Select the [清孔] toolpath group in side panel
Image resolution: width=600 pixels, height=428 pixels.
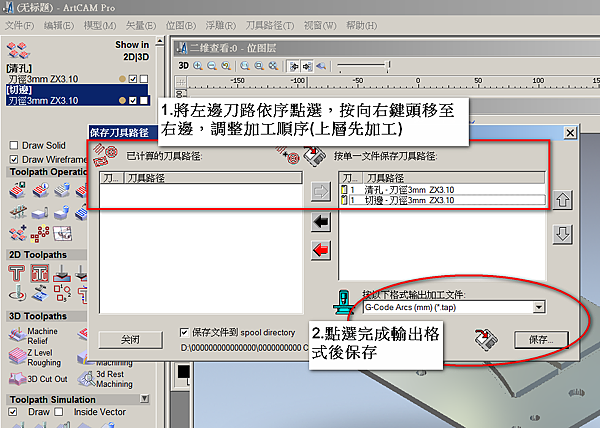19,68
